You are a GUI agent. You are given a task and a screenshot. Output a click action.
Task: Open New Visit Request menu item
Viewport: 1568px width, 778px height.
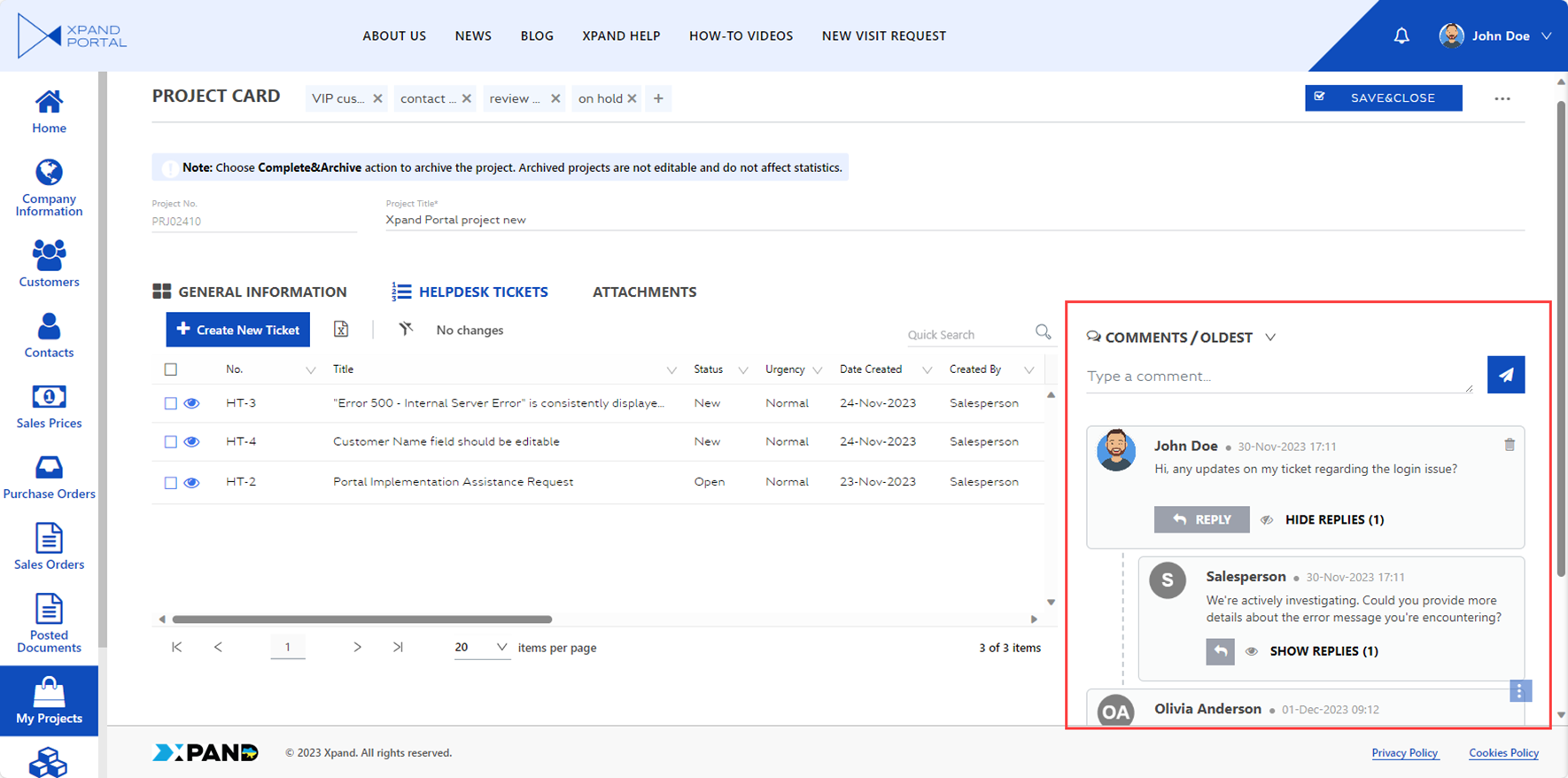point(884,36)
